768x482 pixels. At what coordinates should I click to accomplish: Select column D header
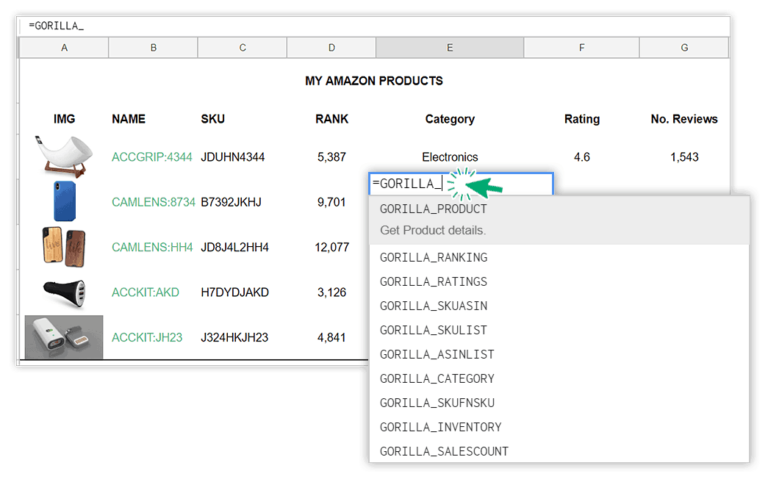click(x=332, y=48)
